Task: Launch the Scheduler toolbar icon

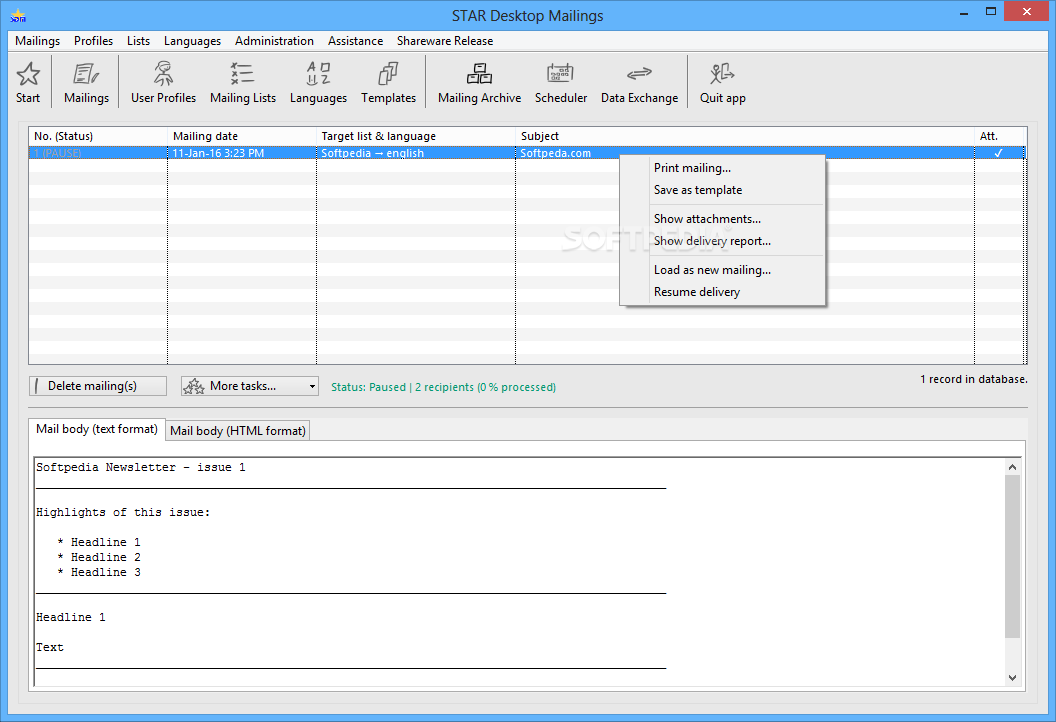Action: pyautogui.click(x=560, y=73)
